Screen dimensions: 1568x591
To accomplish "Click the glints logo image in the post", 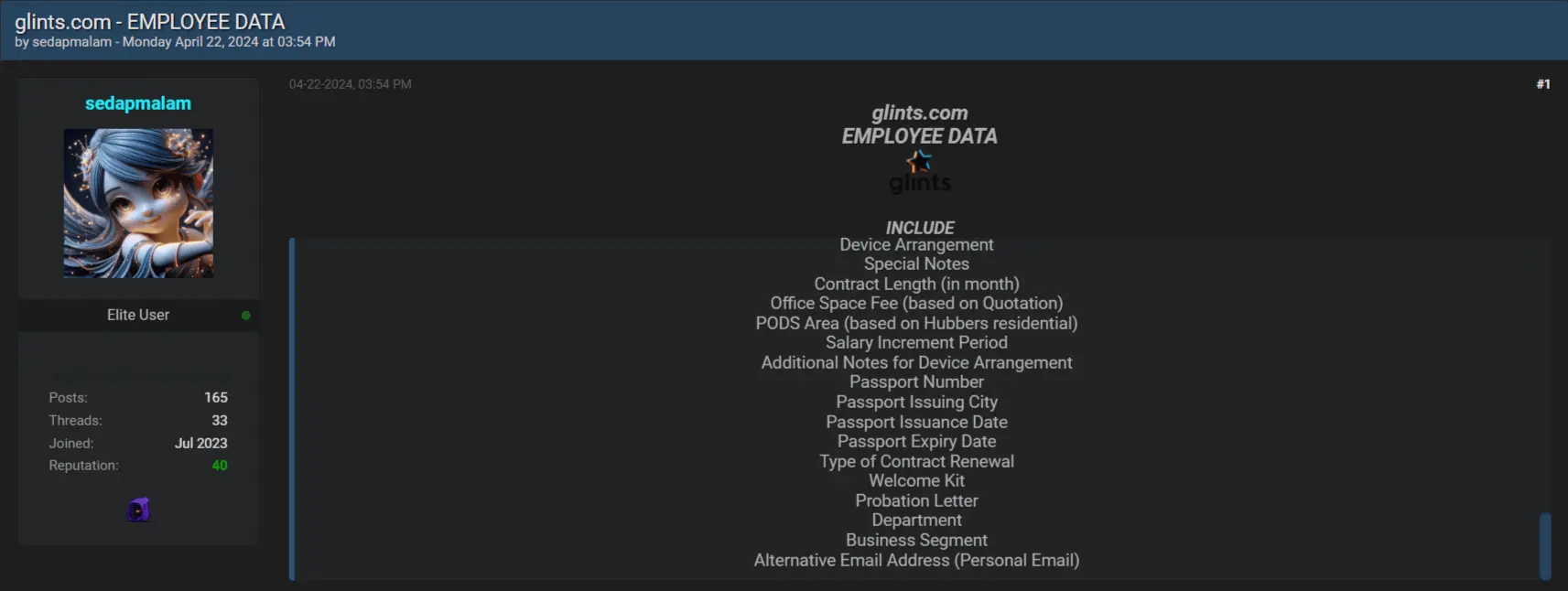I will (x=919, y=172).
